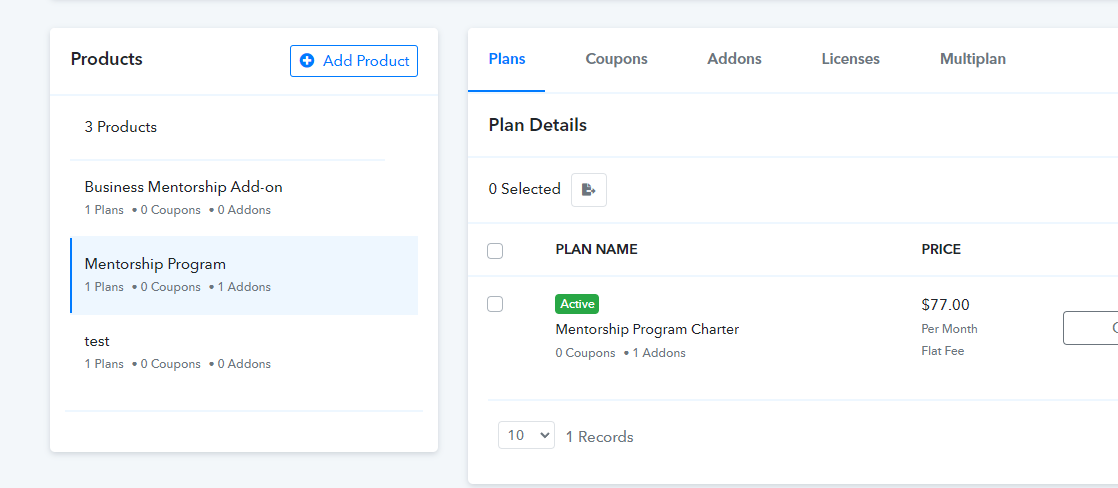The width and height of the screenshot is (1118, 488).
Task: Click the partially visible button beside price
Action: point(1090,328)
